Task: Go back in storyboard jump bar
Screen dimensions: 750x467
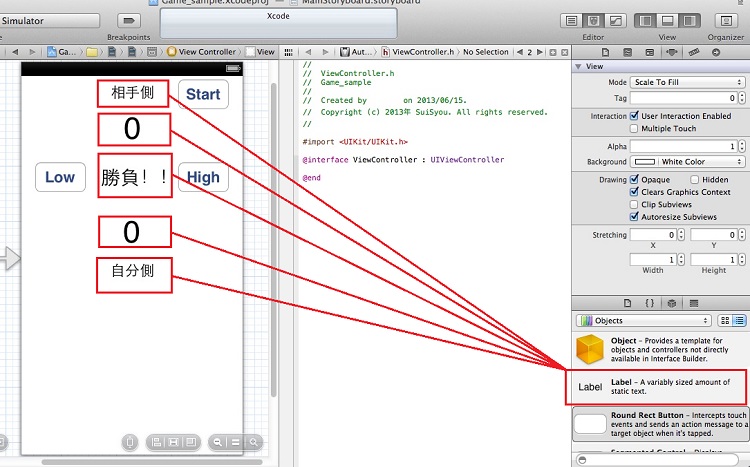Action: coord(15,52)
